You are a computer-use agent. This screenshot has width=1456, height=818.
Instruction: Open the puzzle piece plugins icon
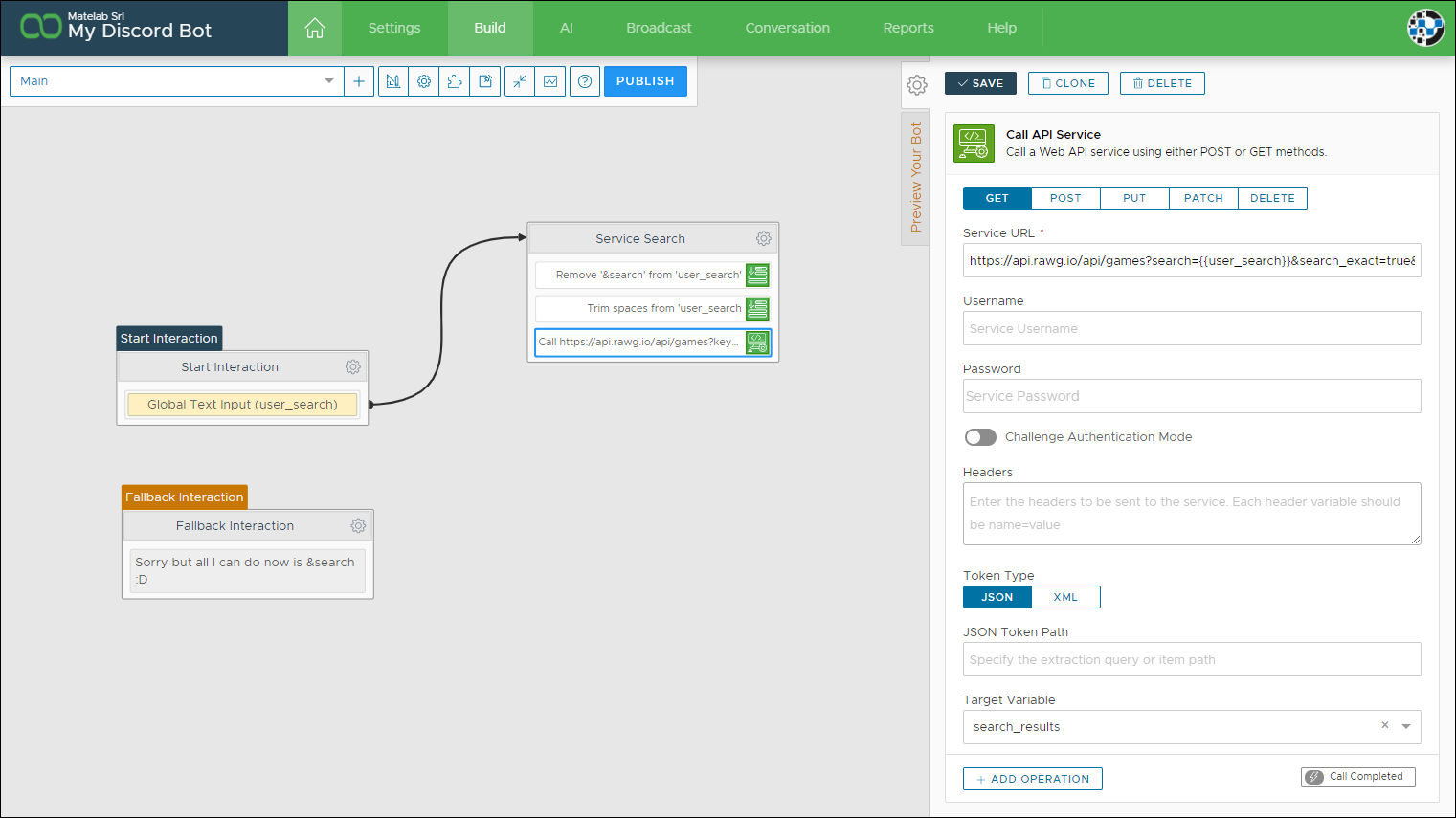[x=455, y=81]
